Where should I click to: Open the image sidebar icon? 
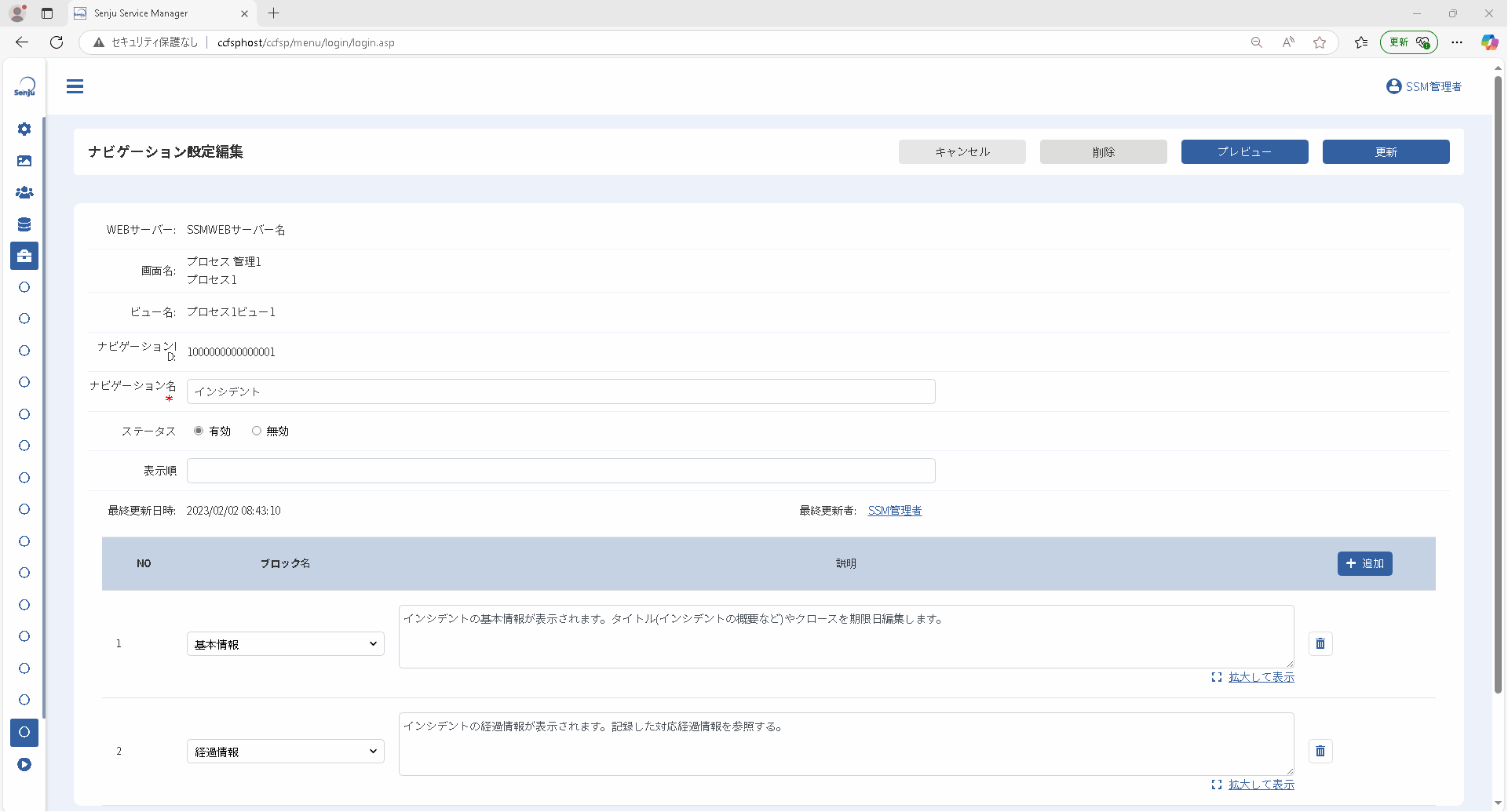coord(24,161)
